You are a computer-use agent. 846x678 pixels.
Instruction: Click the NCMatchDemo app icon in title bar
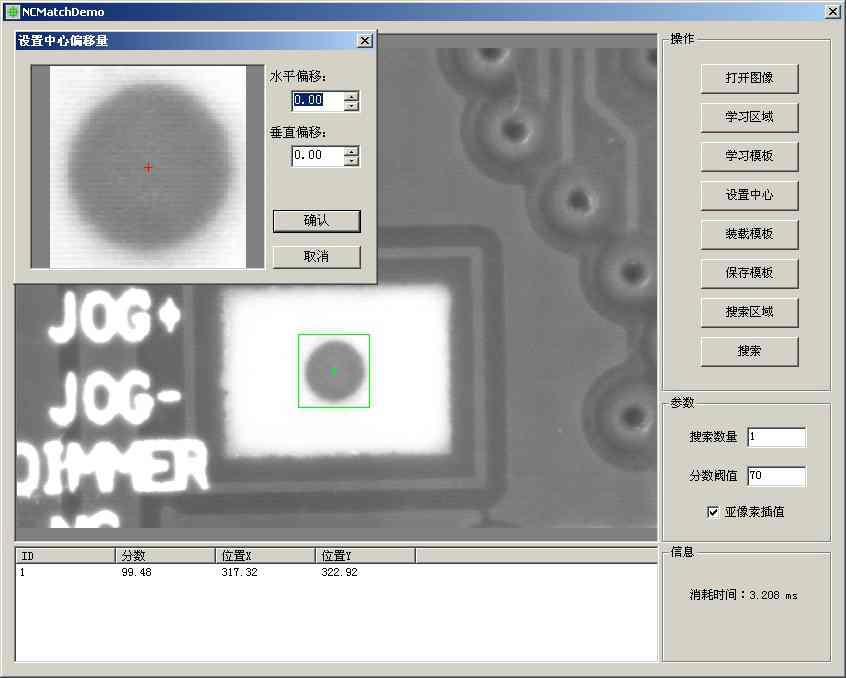pos(12,12)
